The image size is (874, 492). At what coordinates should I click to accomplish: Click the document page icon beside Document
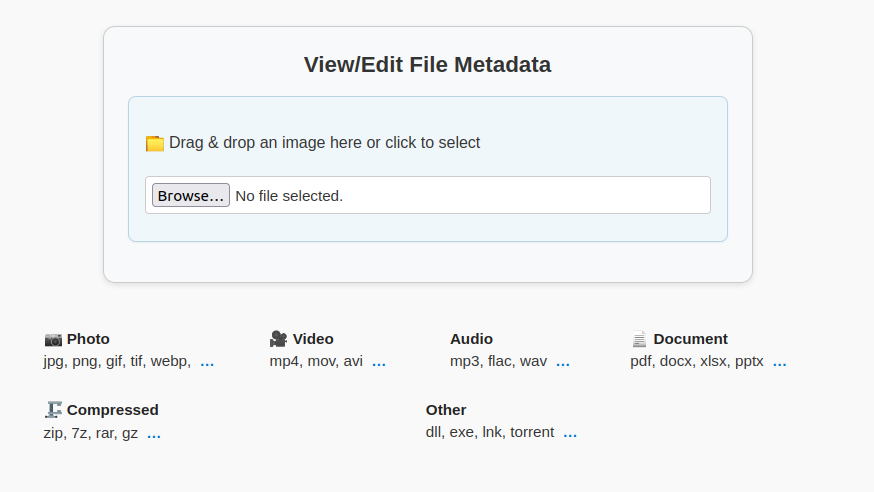[x=639, y=339]
